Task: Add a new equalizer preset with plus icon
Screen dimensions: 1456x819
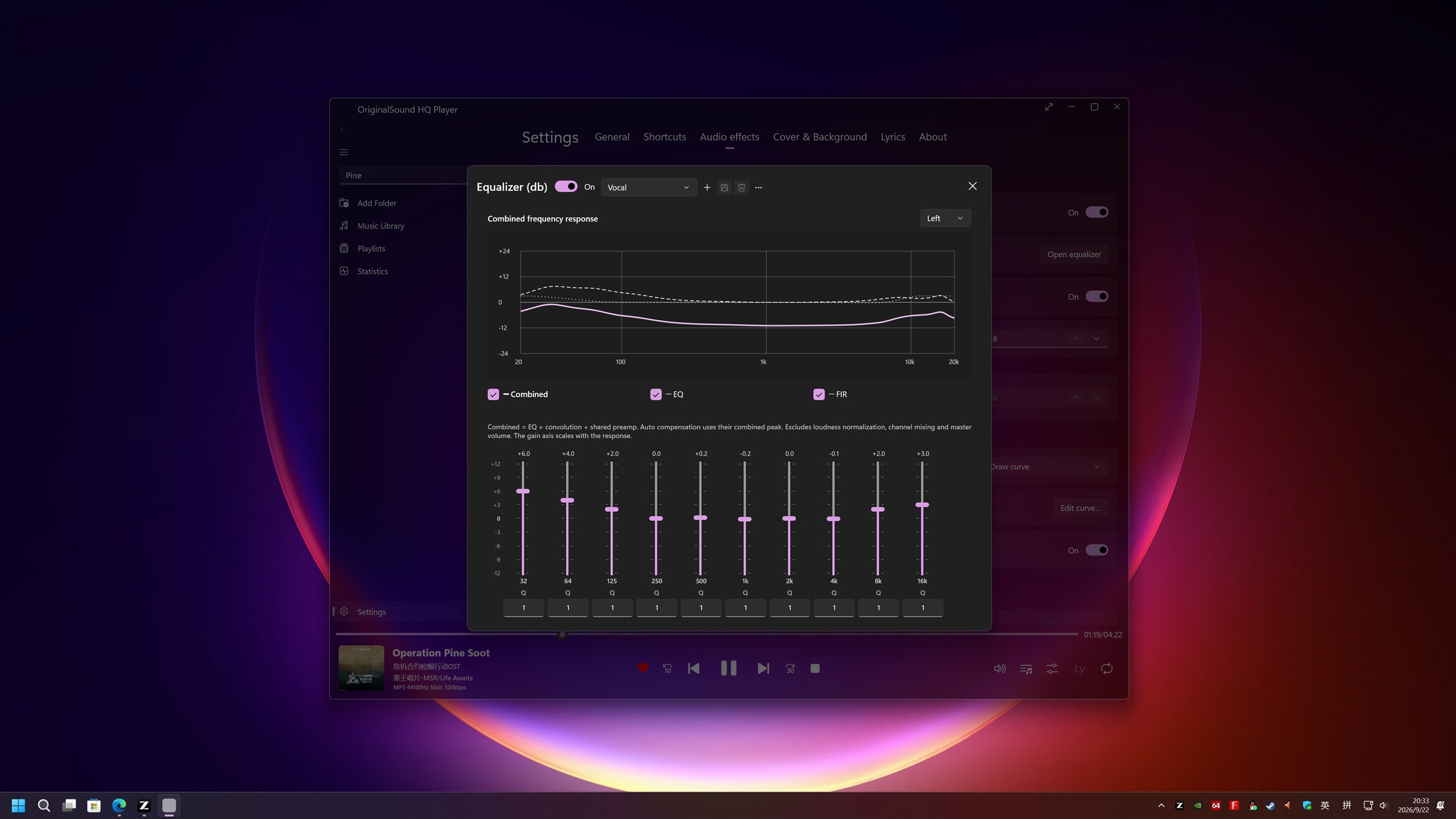Action: [x=707, y=187]
